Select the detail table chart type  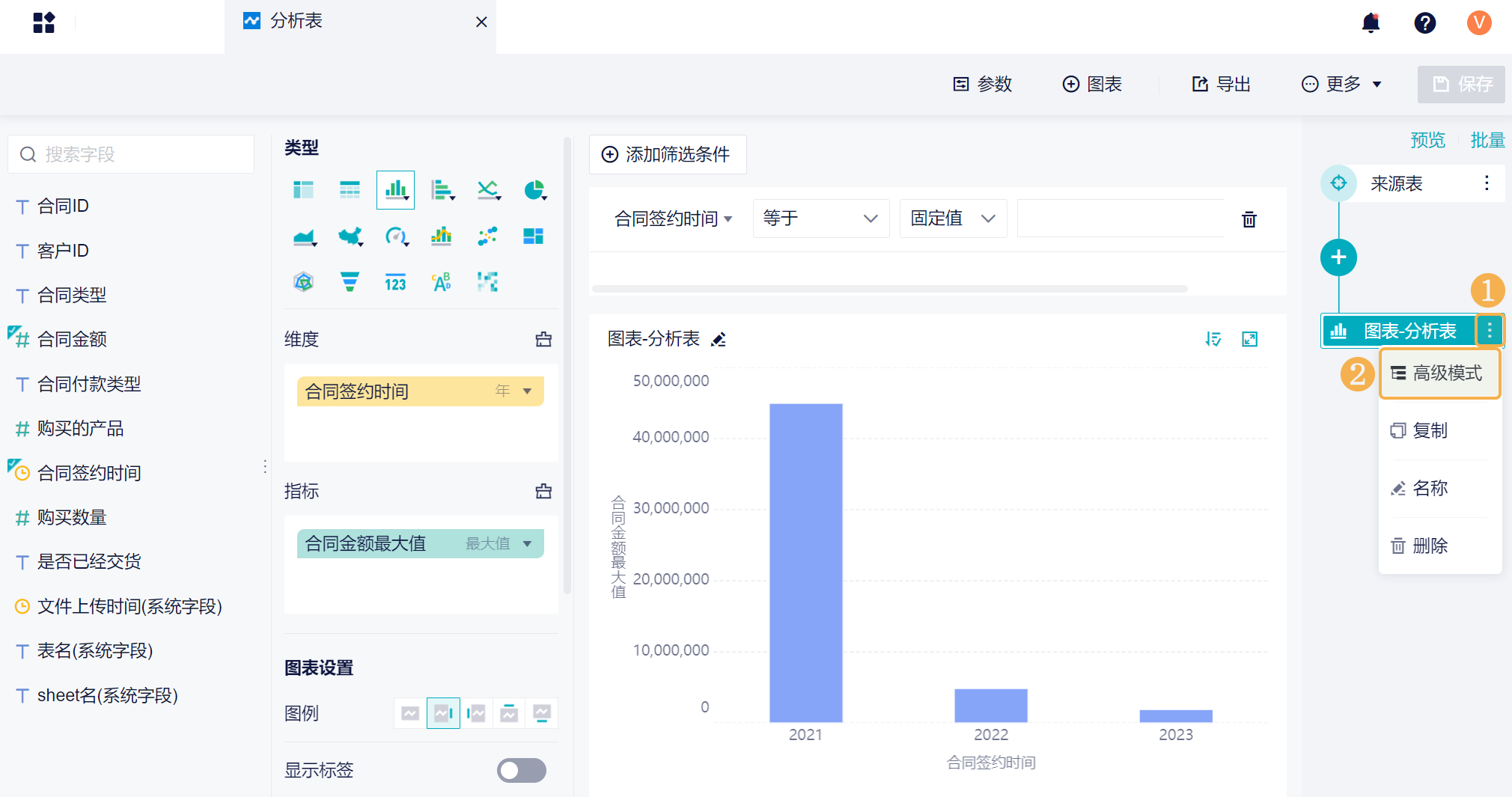(350, 190)
